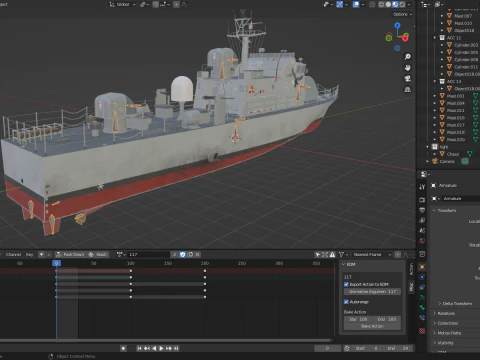Open the Key menu

coord(30,254)
